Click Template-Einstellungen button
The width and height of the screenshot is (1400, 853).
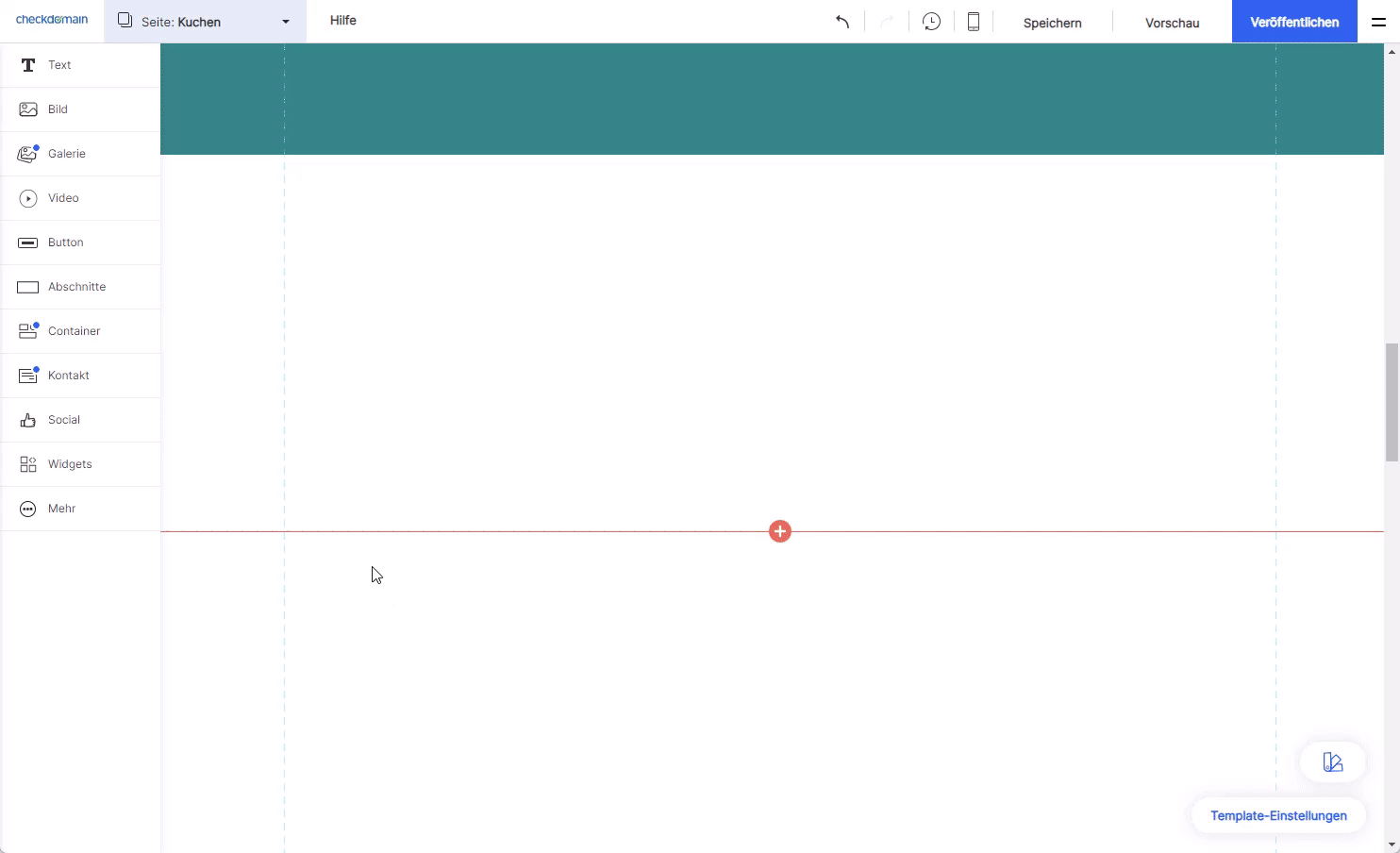(x=1278, y=816)
